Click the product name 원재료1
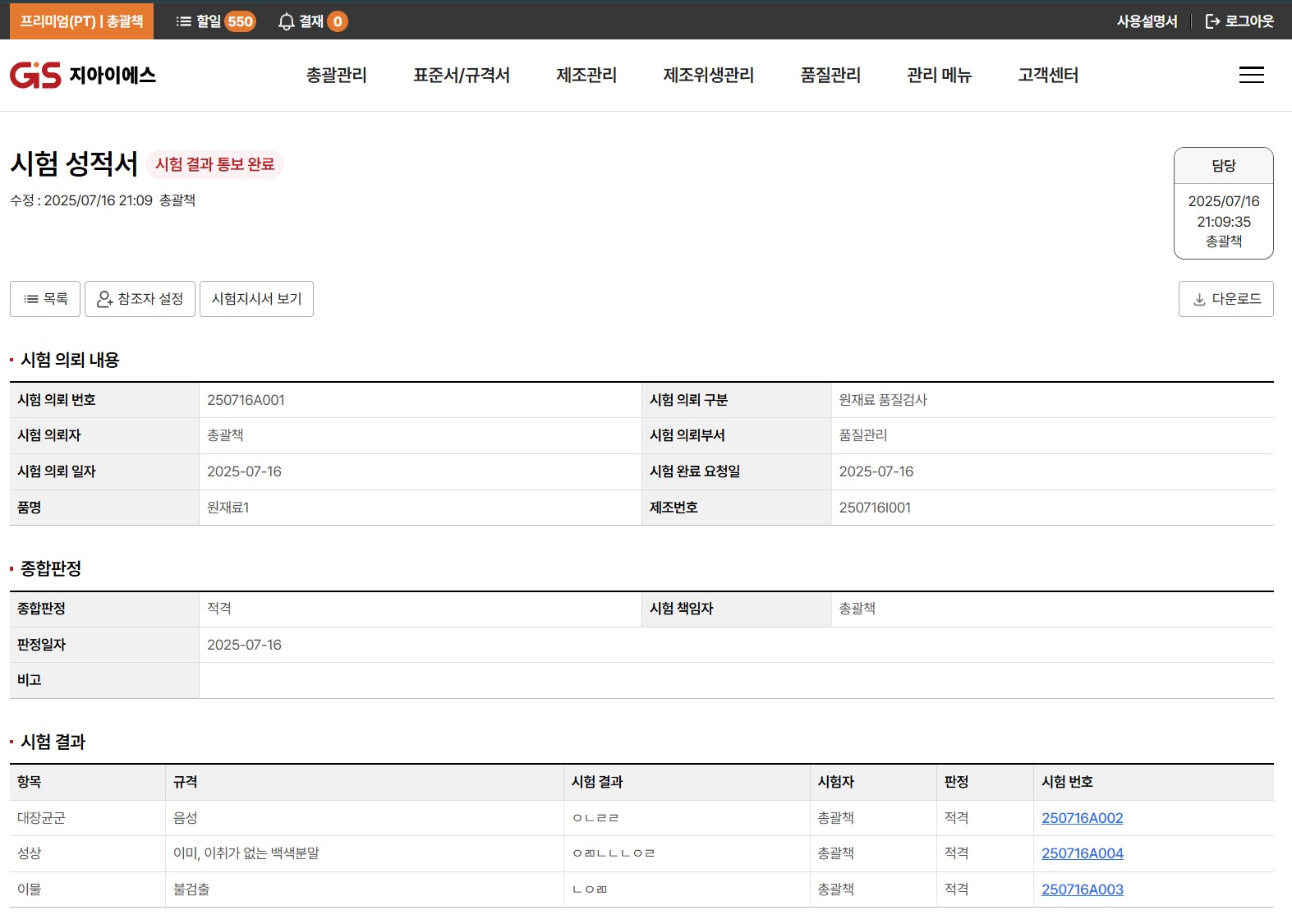This screenshot has height=924, width=1292. 228,508
